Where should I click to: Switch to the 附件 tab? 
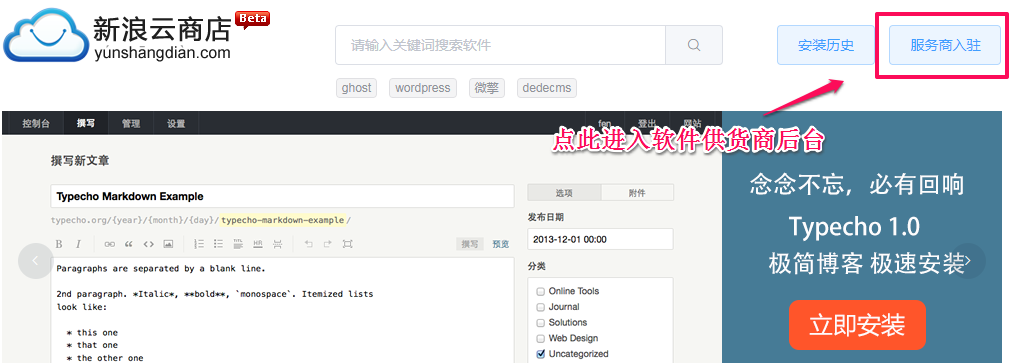(x=637, y=193)
